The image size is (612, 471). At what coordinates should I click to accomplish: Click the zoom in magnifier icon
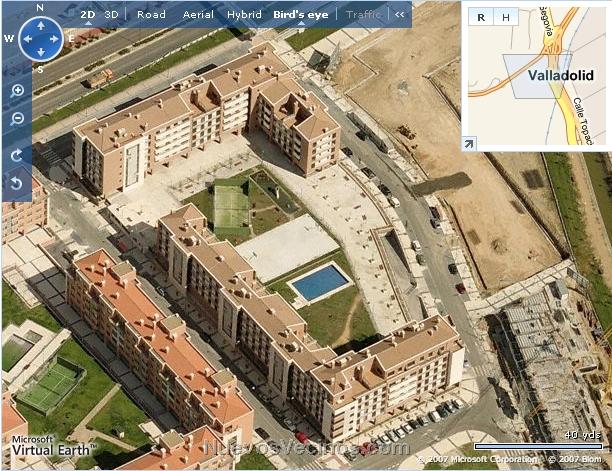point(17,91)
